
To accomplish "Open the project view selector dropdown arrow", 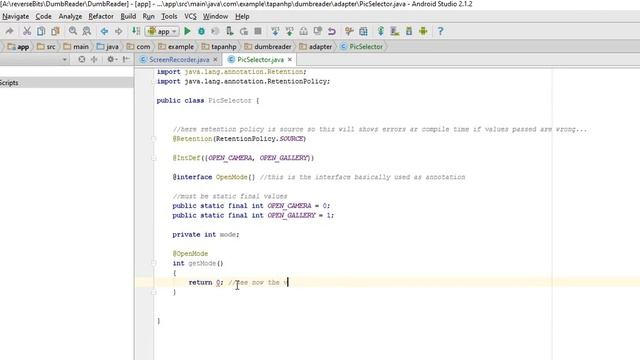I will tap(64, 60).
